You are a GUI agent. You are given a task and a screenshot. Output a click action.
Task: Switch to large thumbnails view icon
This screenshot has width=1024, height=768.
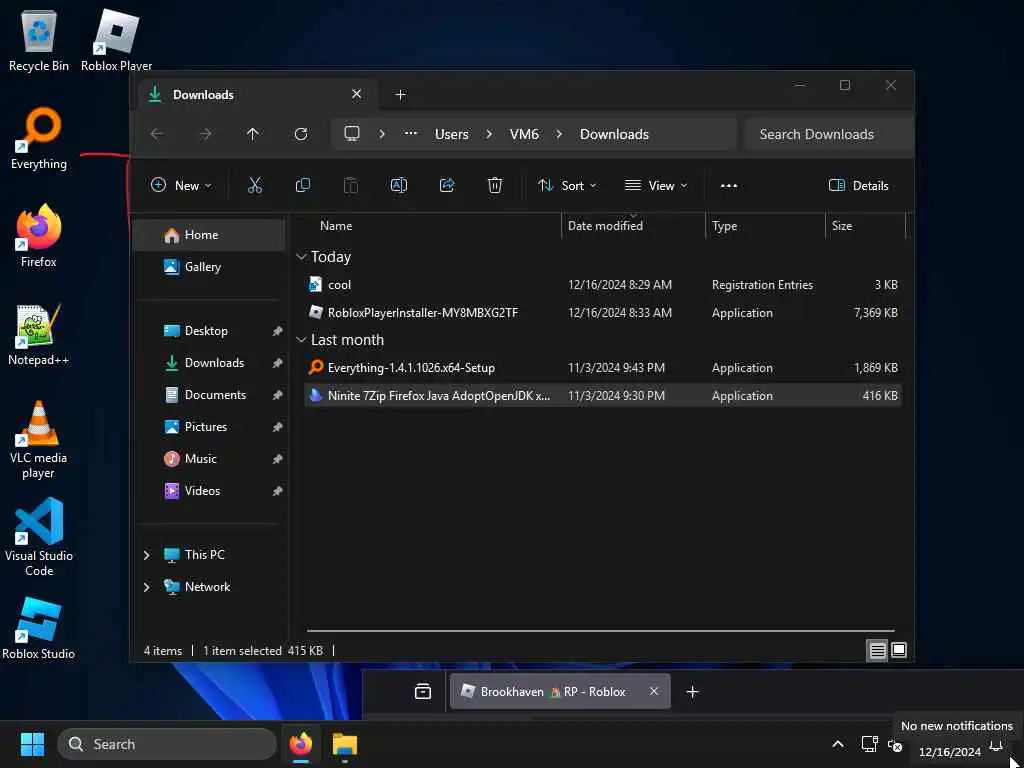point(899,650)
